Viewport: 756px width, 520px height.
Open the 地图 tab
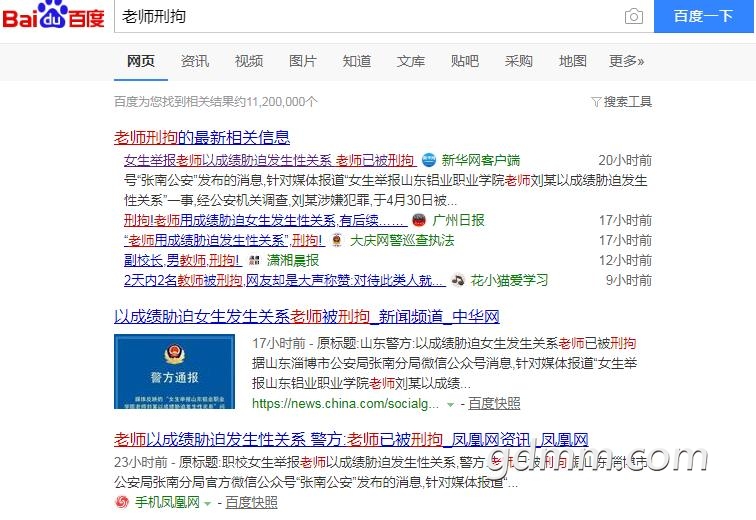pyautogui.click(x=573, y=61)
